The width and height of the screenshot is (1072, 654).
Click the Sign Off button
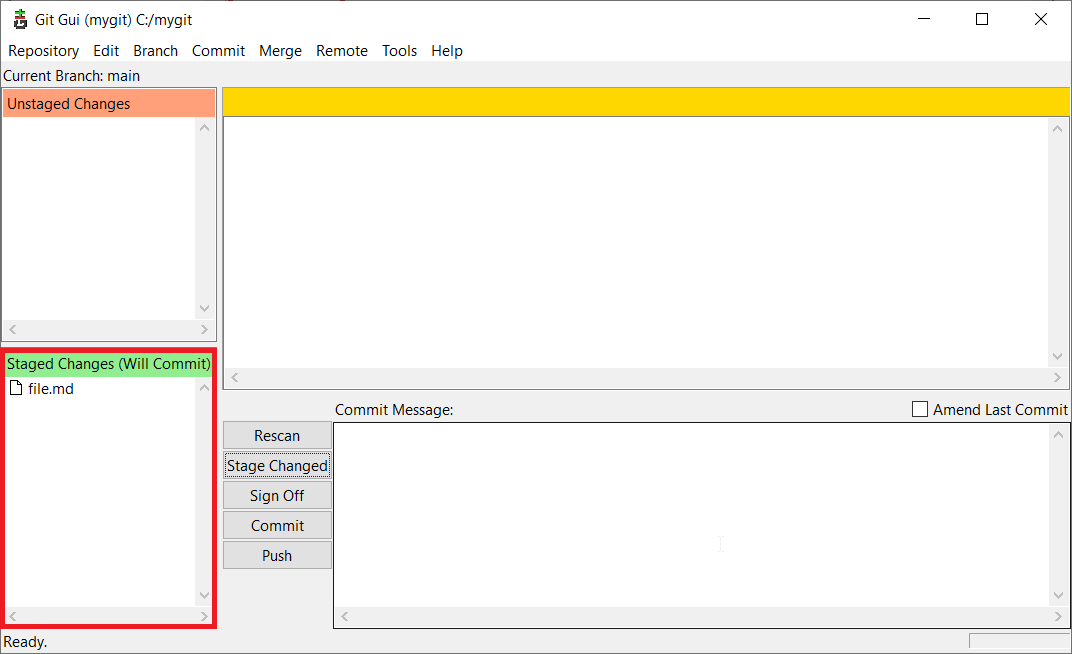click(x=277, y=496)
